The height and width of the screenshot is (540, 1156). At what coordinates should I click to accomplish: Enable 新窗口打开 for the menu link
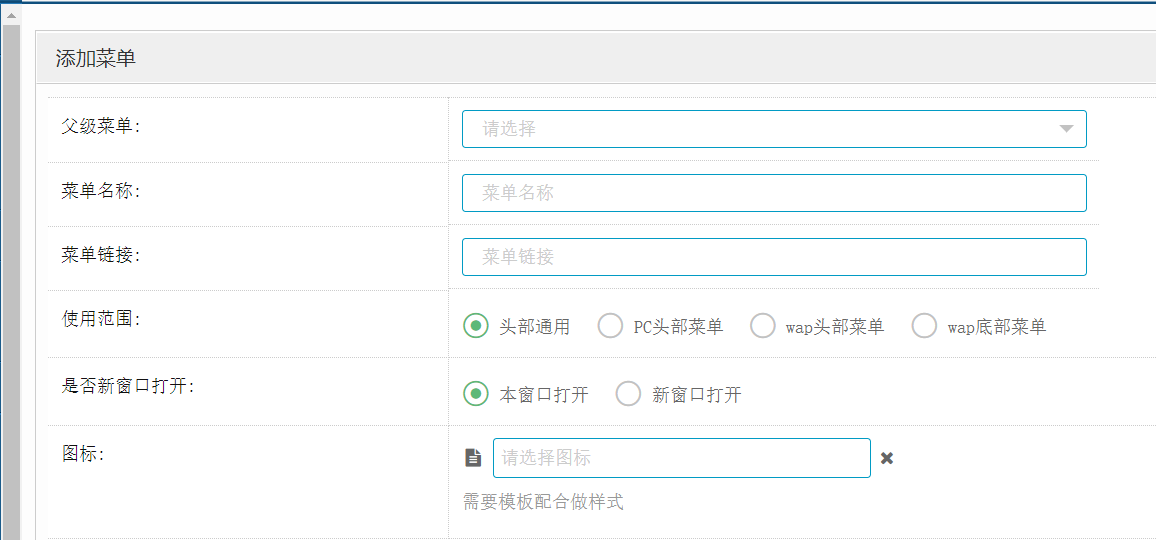(x=628, y=394)
